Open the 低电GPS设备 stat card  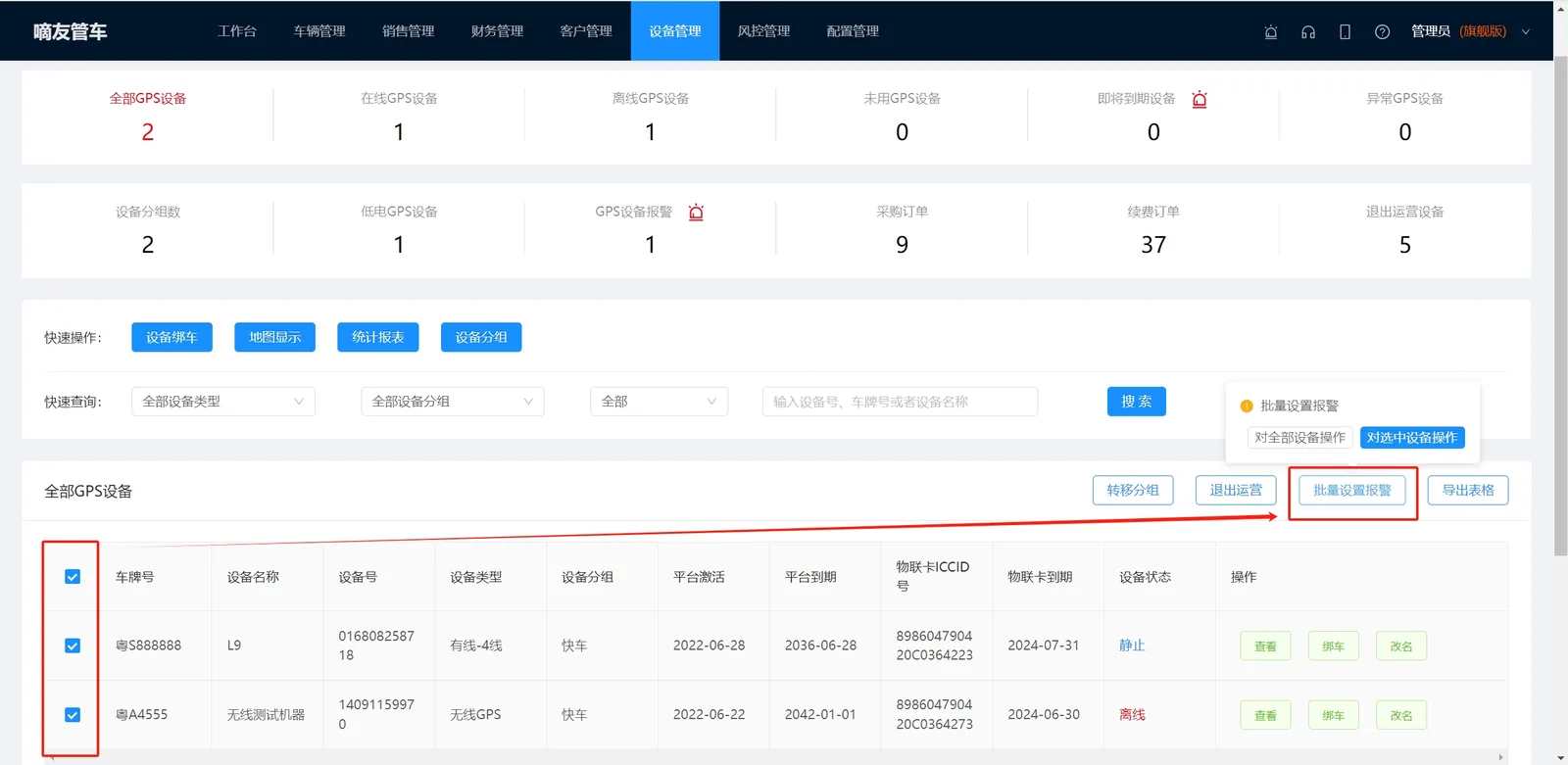tap(399, 230)
